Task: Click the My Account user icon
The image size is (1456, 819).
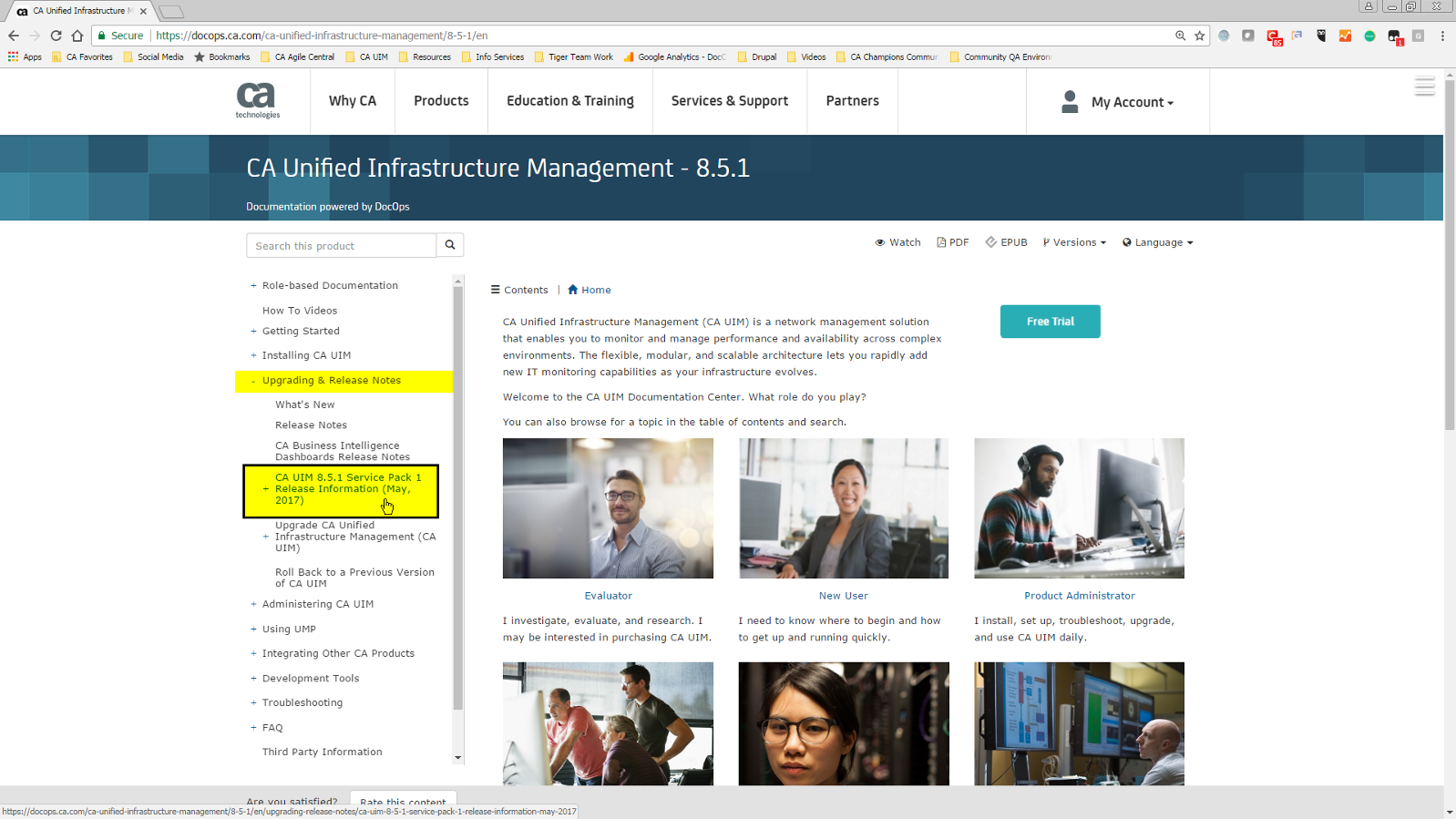Action: 1070,101
